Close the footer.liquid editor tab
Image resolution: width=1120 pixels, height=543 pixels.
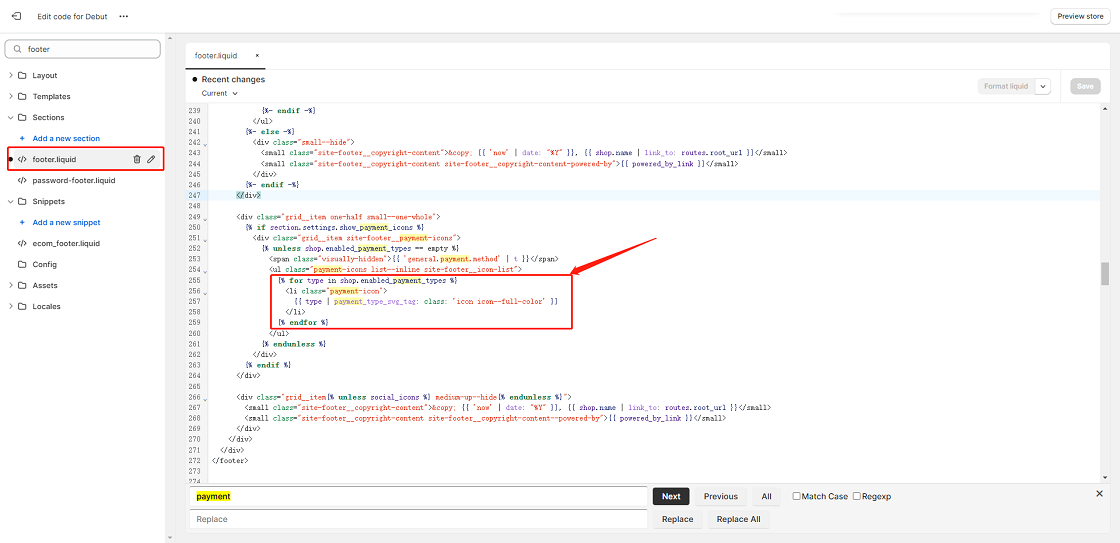[x=257, y=56]
